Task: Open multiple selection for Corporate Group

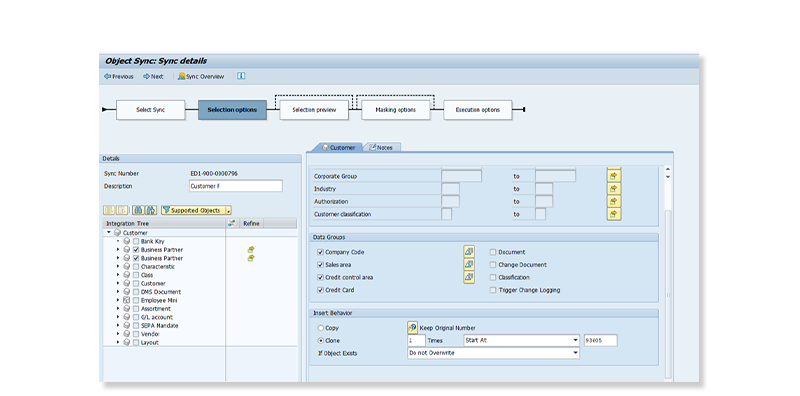Action: coord(614,176)
